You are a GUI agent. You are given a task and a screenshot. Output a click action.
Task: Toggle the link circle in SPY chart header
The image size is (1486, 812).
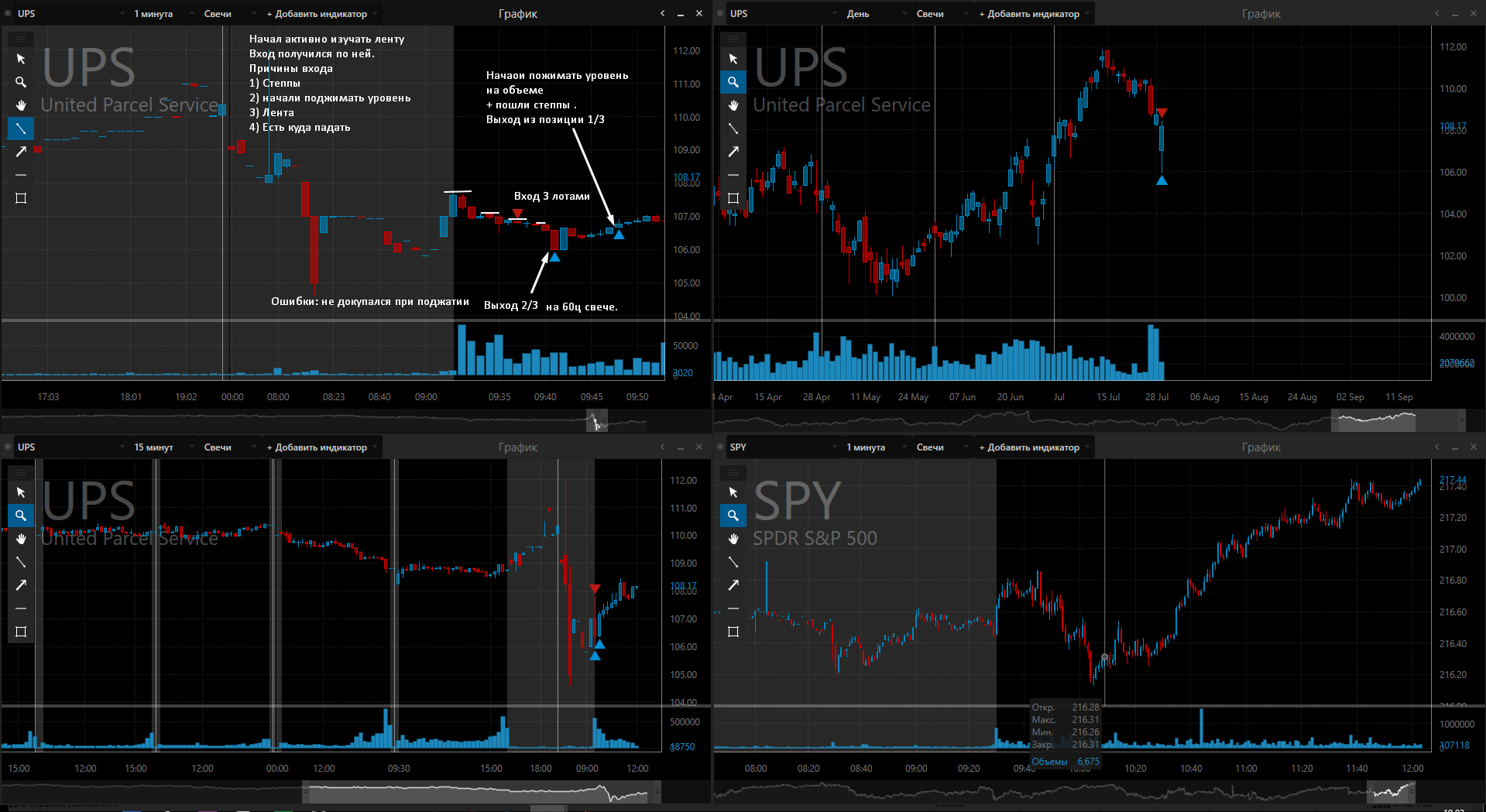pyautogui.click(x=720, y=447)
